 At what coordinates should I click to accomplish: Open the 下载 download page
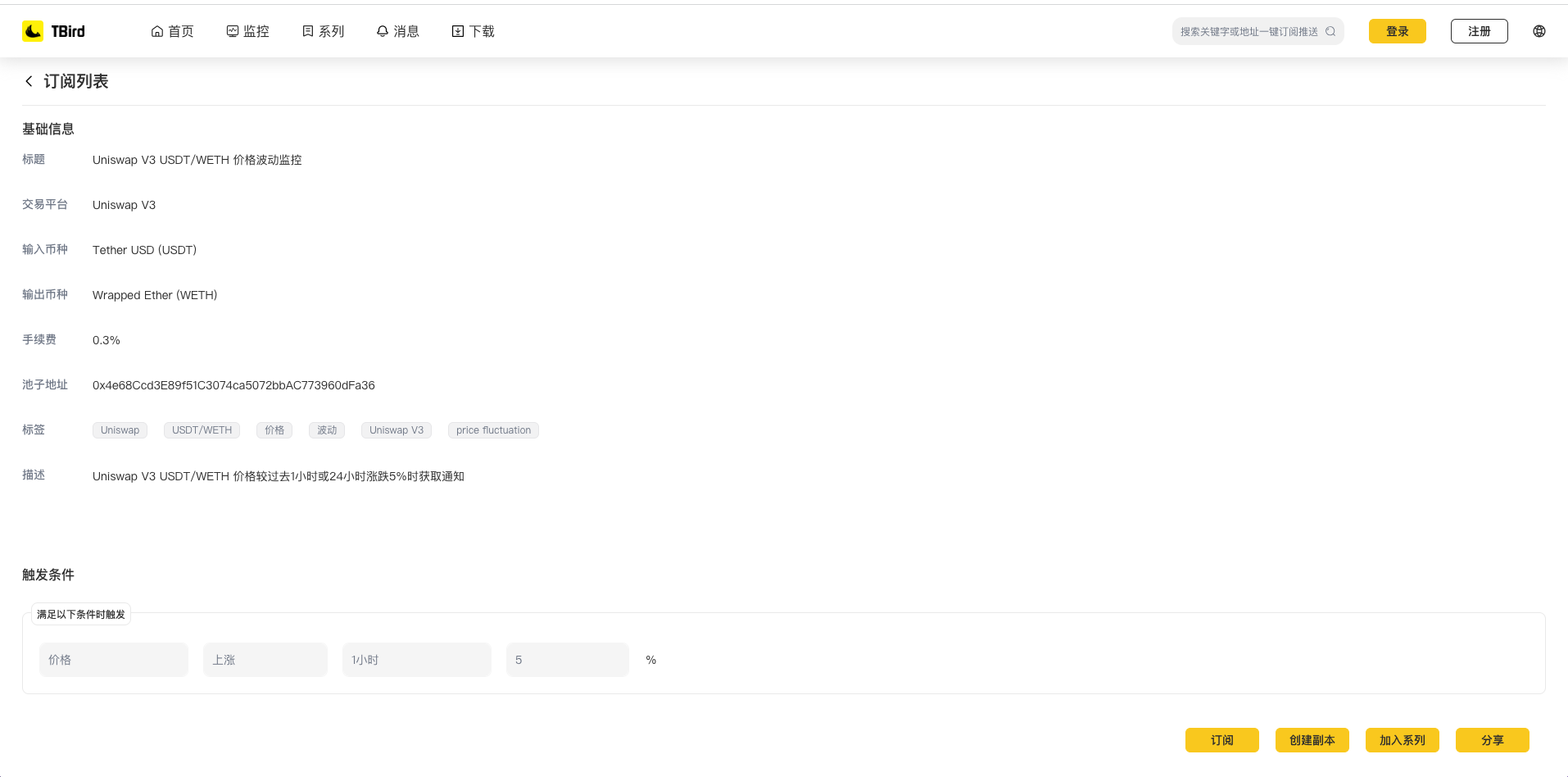pos(473,31)
